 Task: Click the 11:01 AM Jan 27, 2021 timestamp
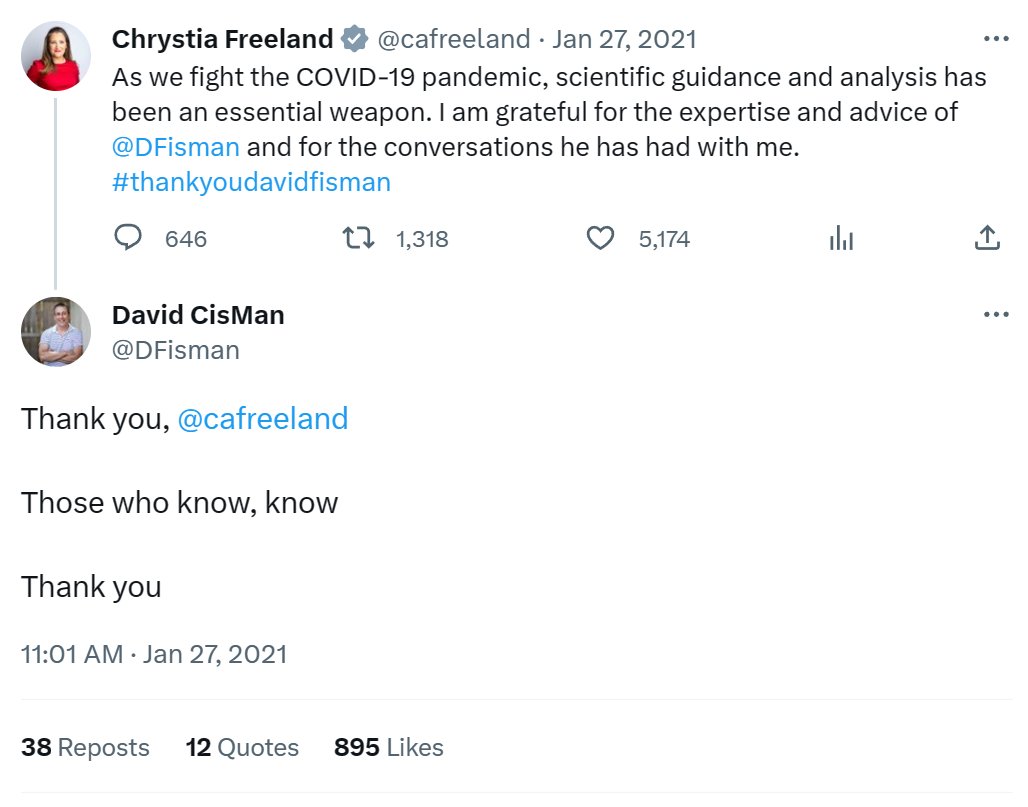pyautogui.click(x=154, y=654)
